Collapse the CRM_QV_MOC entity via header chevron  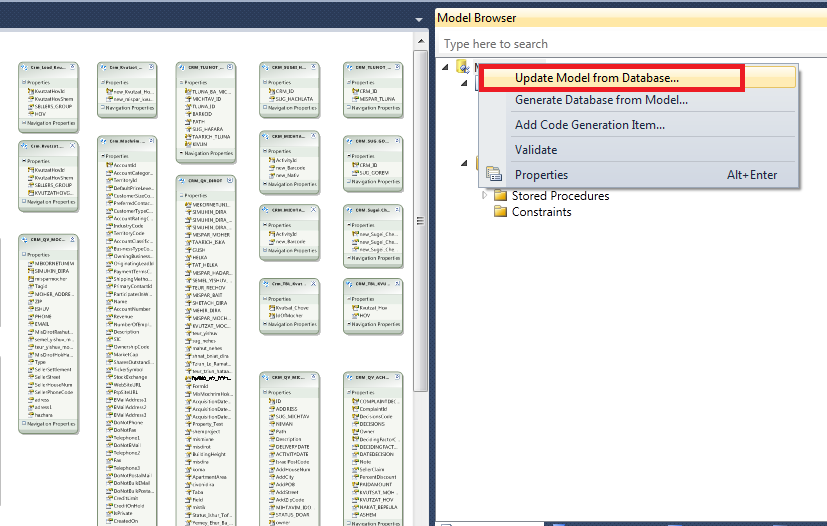73,240
